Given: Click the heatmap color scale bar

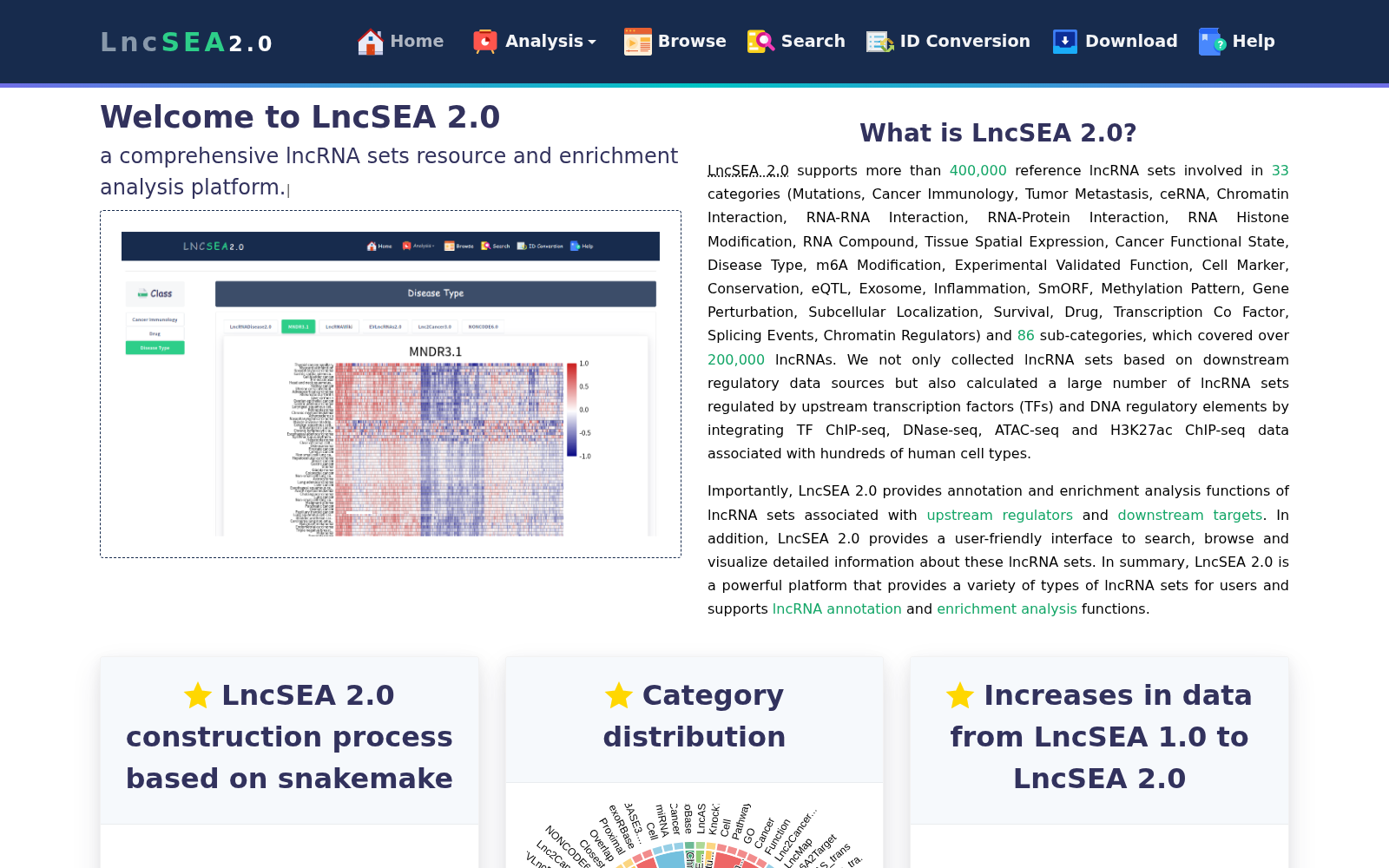Looking at the screenshot, I should click(572, 410).
